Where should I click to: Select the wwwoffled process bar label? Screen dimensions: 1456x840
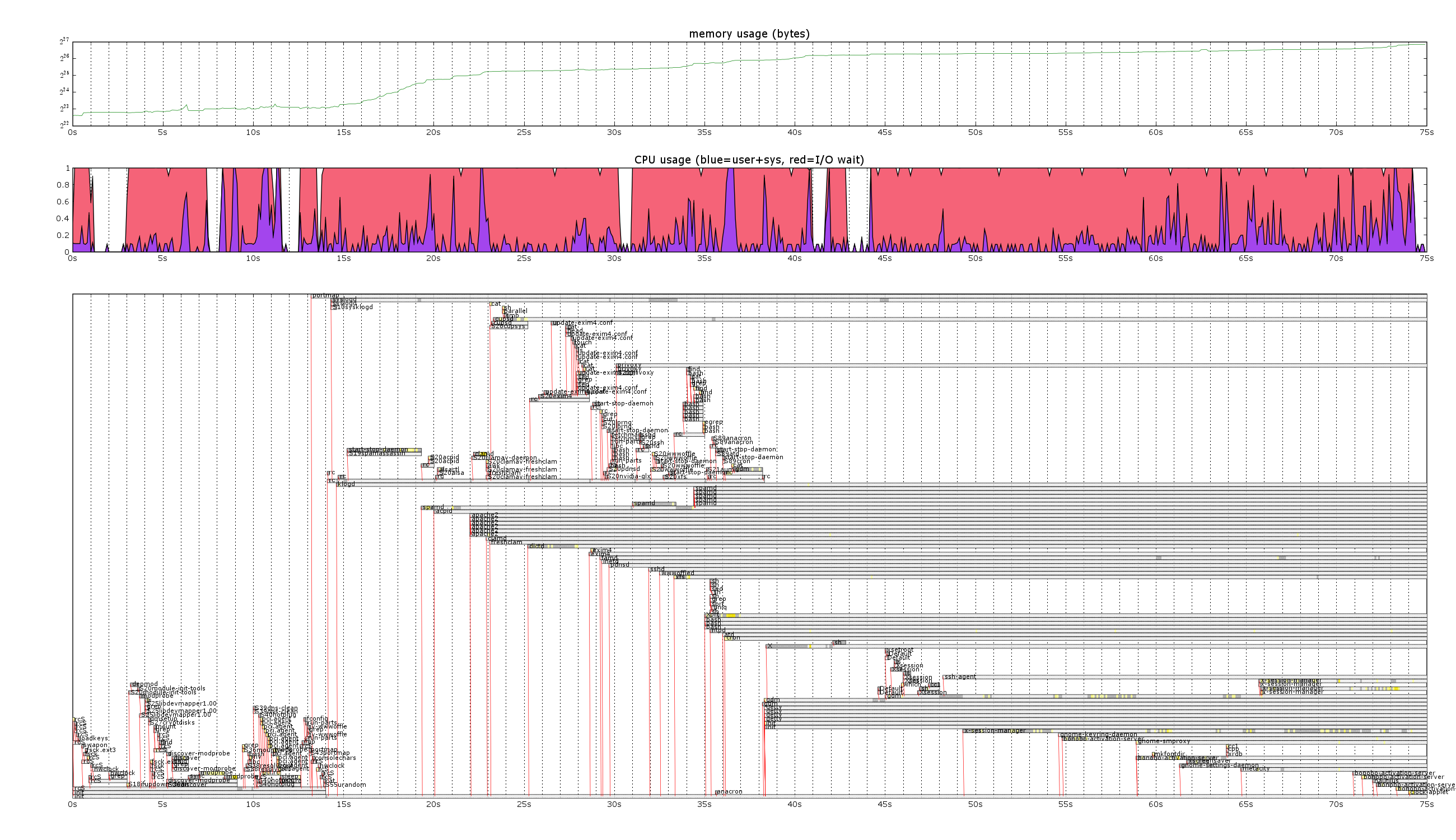pos(678,573)
